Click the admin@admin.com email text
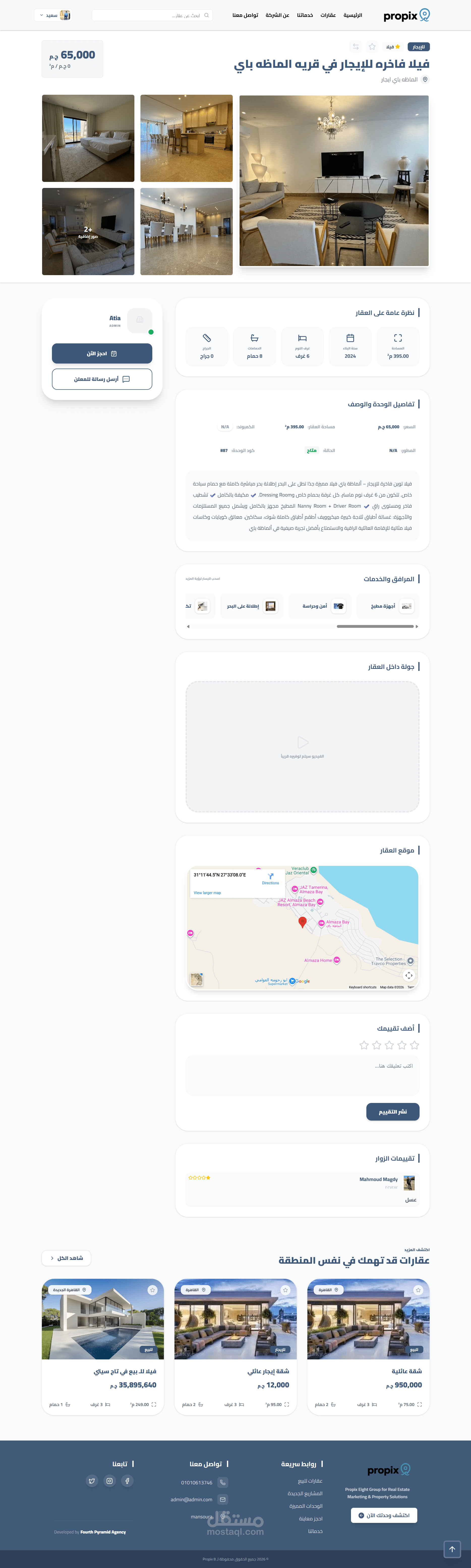The image size is (471, 1568). 191,1499
